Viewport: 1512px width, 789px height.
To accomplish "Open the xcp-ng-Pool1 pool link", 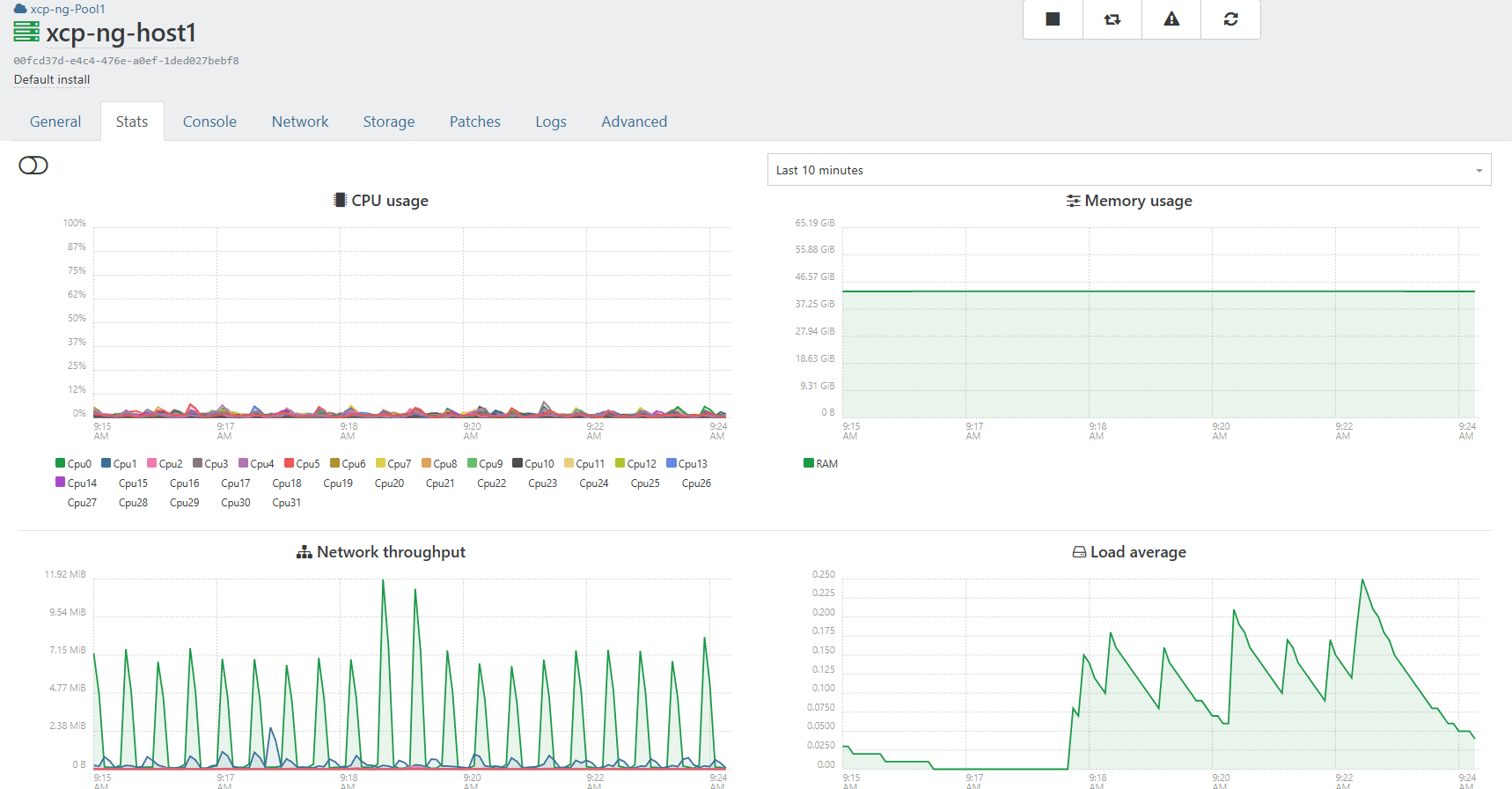I will coord(68,9).
